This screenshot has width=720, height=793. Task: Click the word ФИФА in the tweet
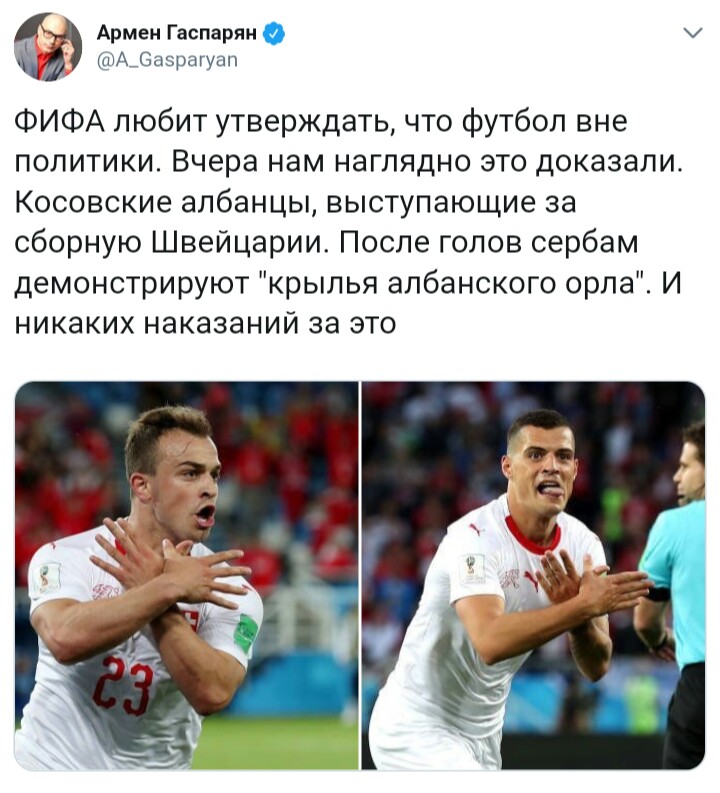pos(60,121)
